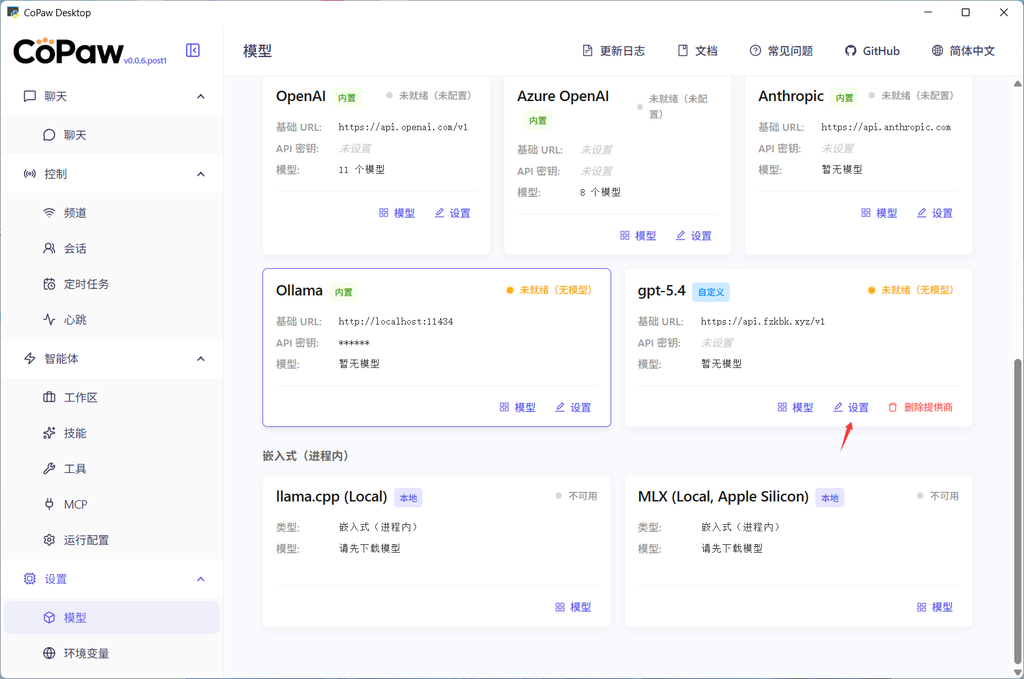The height and width of the screenshot is (679, 1024).
Task: Click 11 个模型 count on OpenAI card
Action: (x=362, y=170)
